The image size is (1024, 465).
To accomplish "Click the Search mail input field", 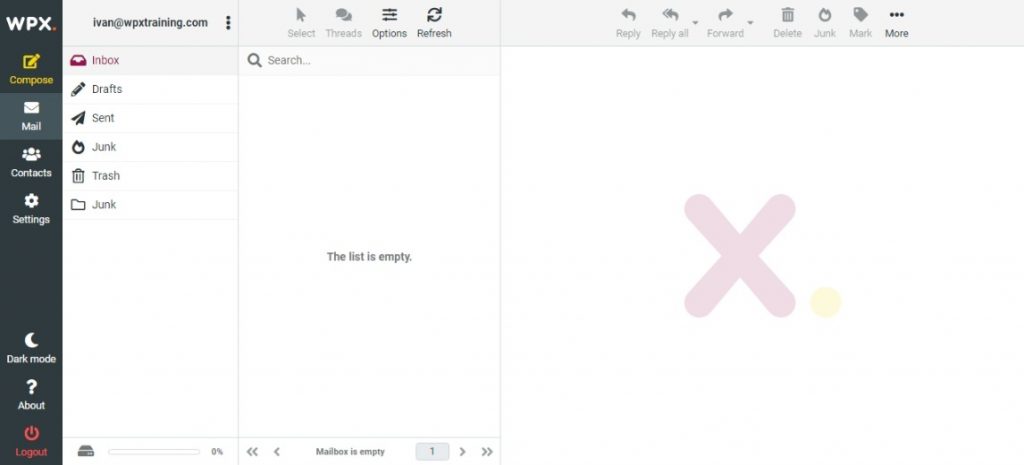I will tap(378, 60).
